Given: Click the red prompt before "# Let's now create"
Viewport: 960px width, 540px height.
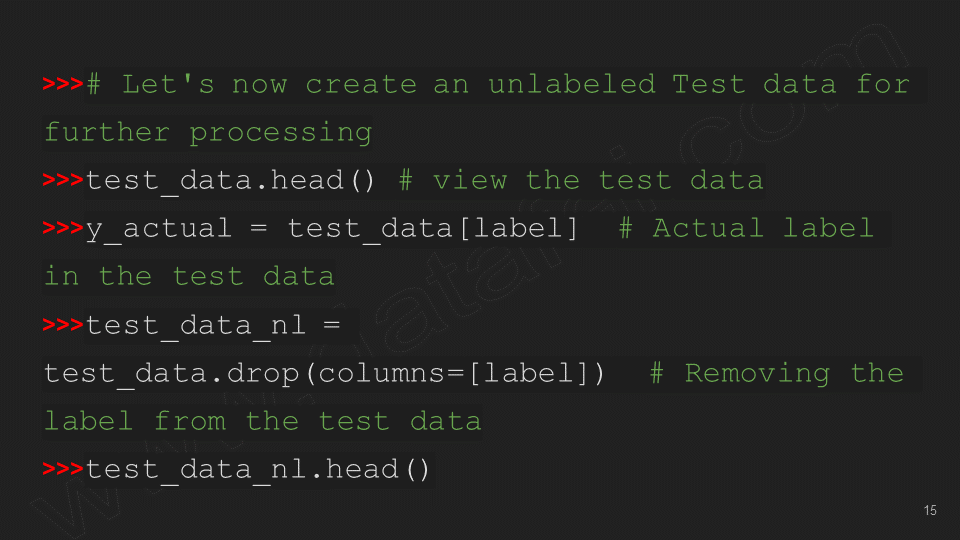Looking at the screenshot, I should pos(63,84).
